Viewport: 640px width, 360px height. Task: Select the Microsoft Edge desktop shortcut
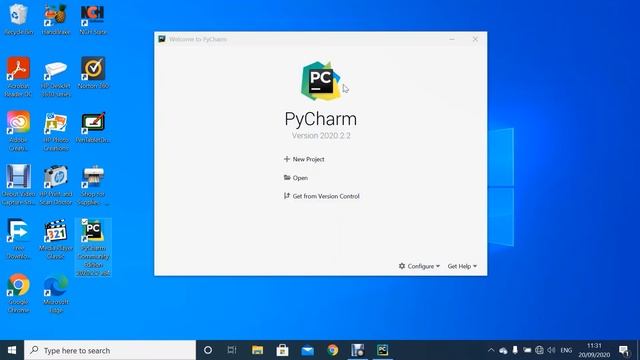pos(56,293)
